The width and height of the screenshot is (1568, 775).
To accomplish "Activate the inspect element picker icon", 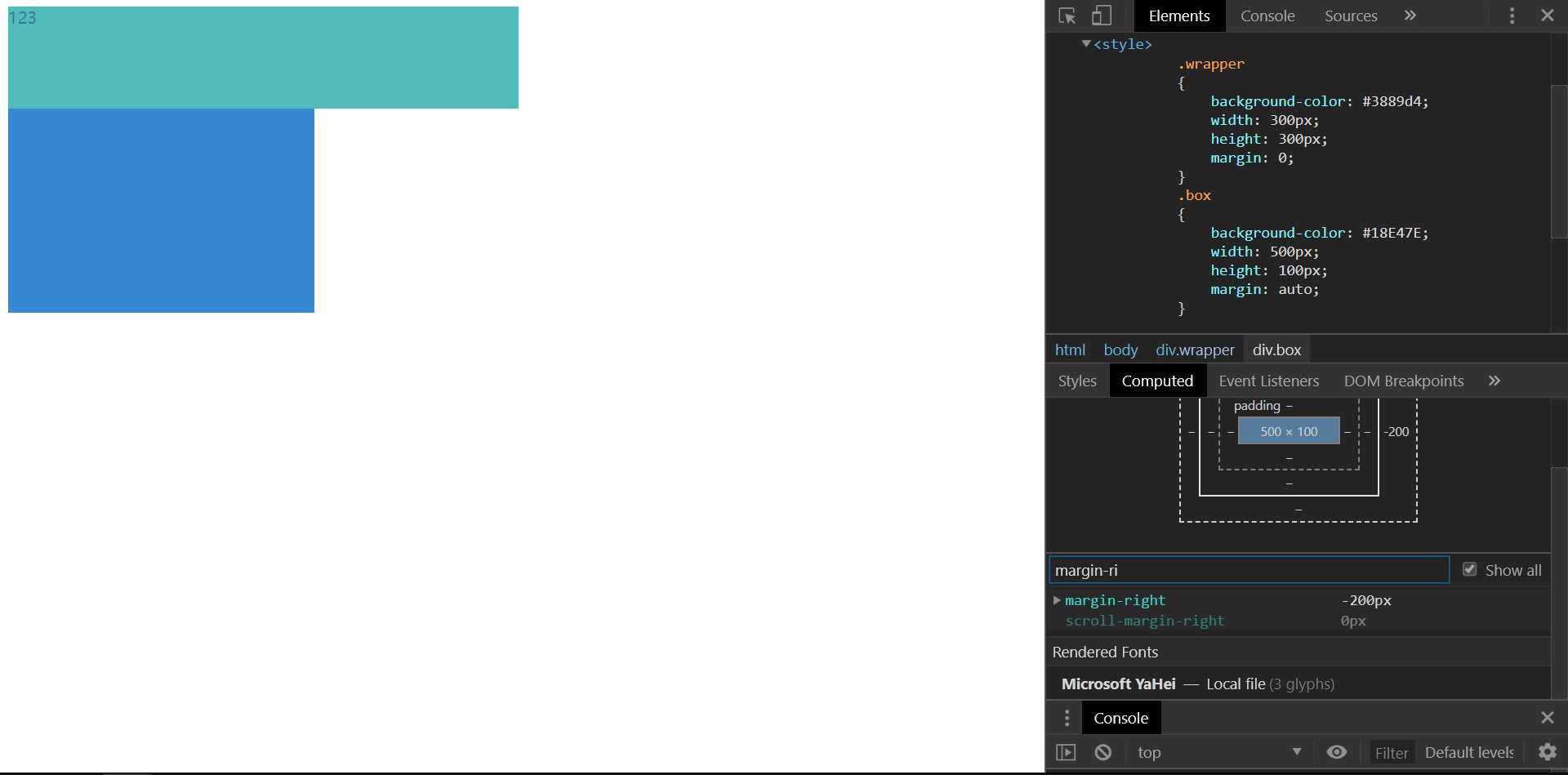I will pos(1067,16).
